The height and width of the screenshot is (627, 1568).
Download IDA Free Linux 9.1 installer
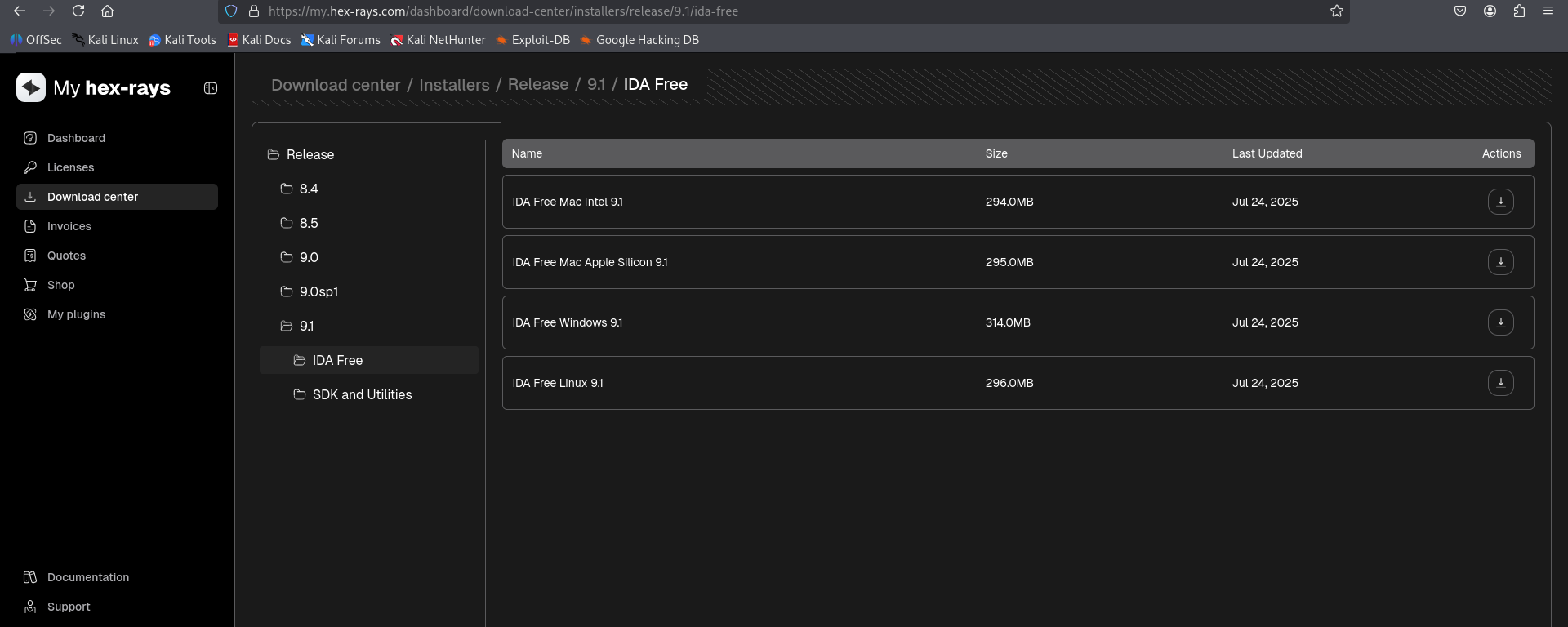pos(1500,383)
